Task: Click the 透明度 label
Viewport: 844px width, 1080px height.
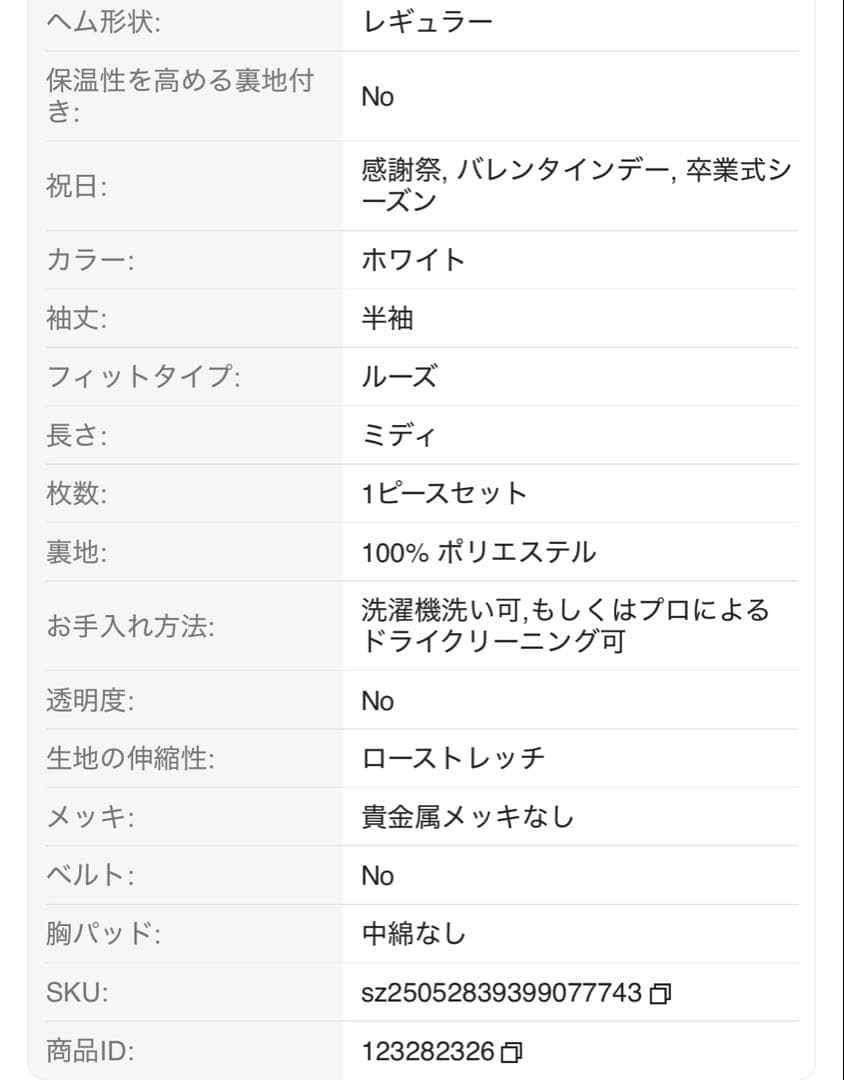Action: [90, 700]
